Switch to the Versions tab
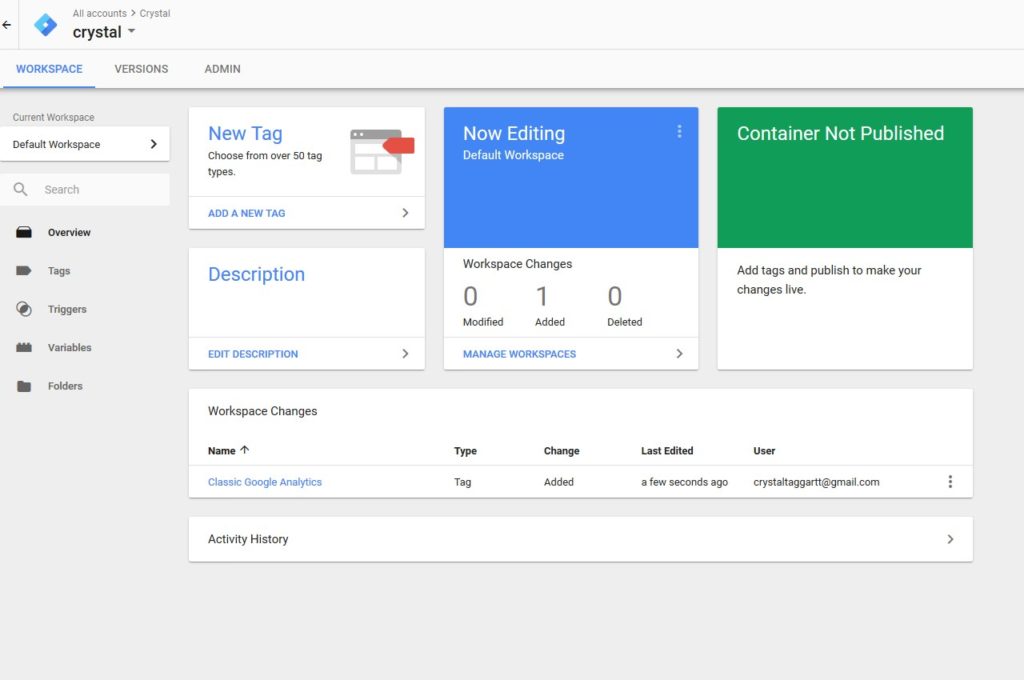Image resolution: width=1024 pixels, height=680 pixels. coord(141,69)
